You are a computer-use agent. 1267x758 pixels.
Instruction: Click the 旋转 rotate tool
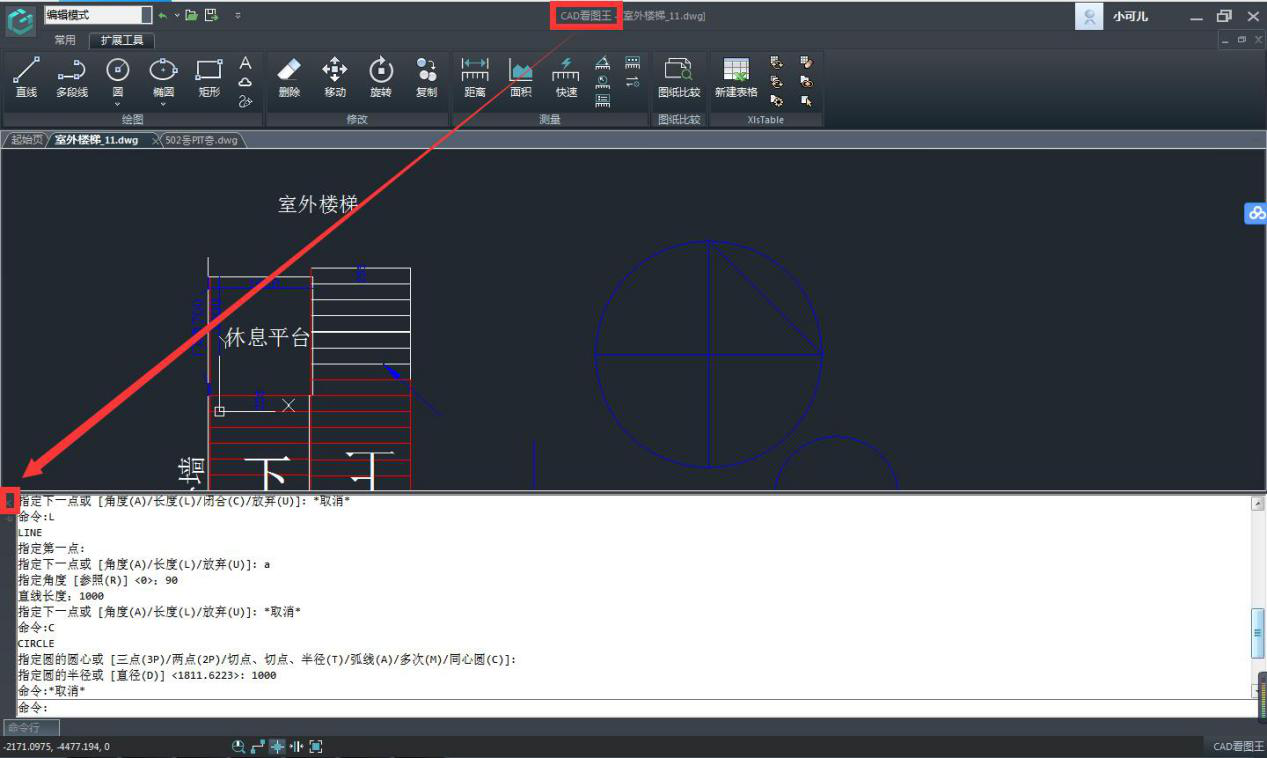point(380,78)
